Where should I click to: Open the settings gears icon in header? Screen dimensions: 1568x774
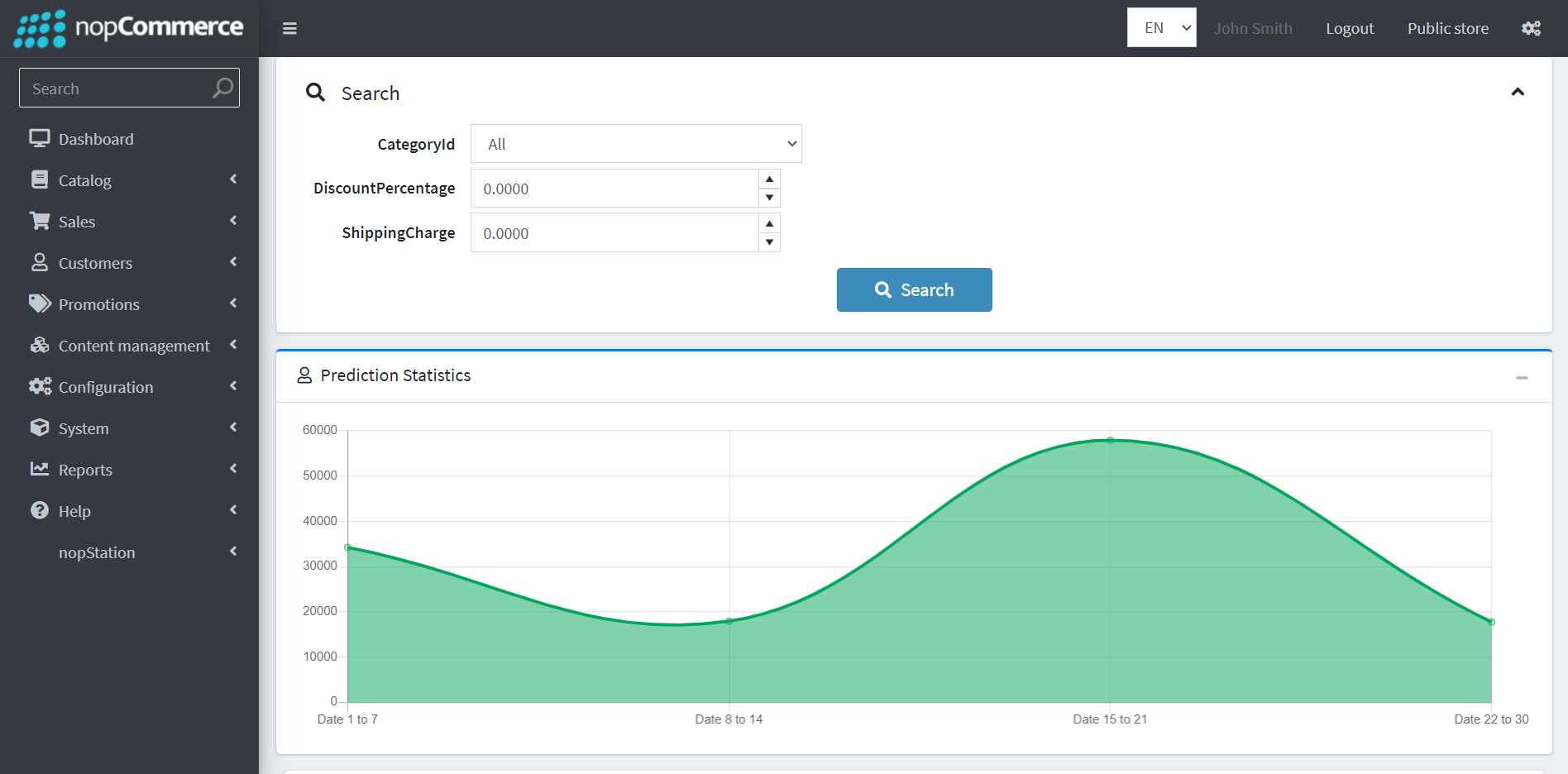(x=1531, y=28)
